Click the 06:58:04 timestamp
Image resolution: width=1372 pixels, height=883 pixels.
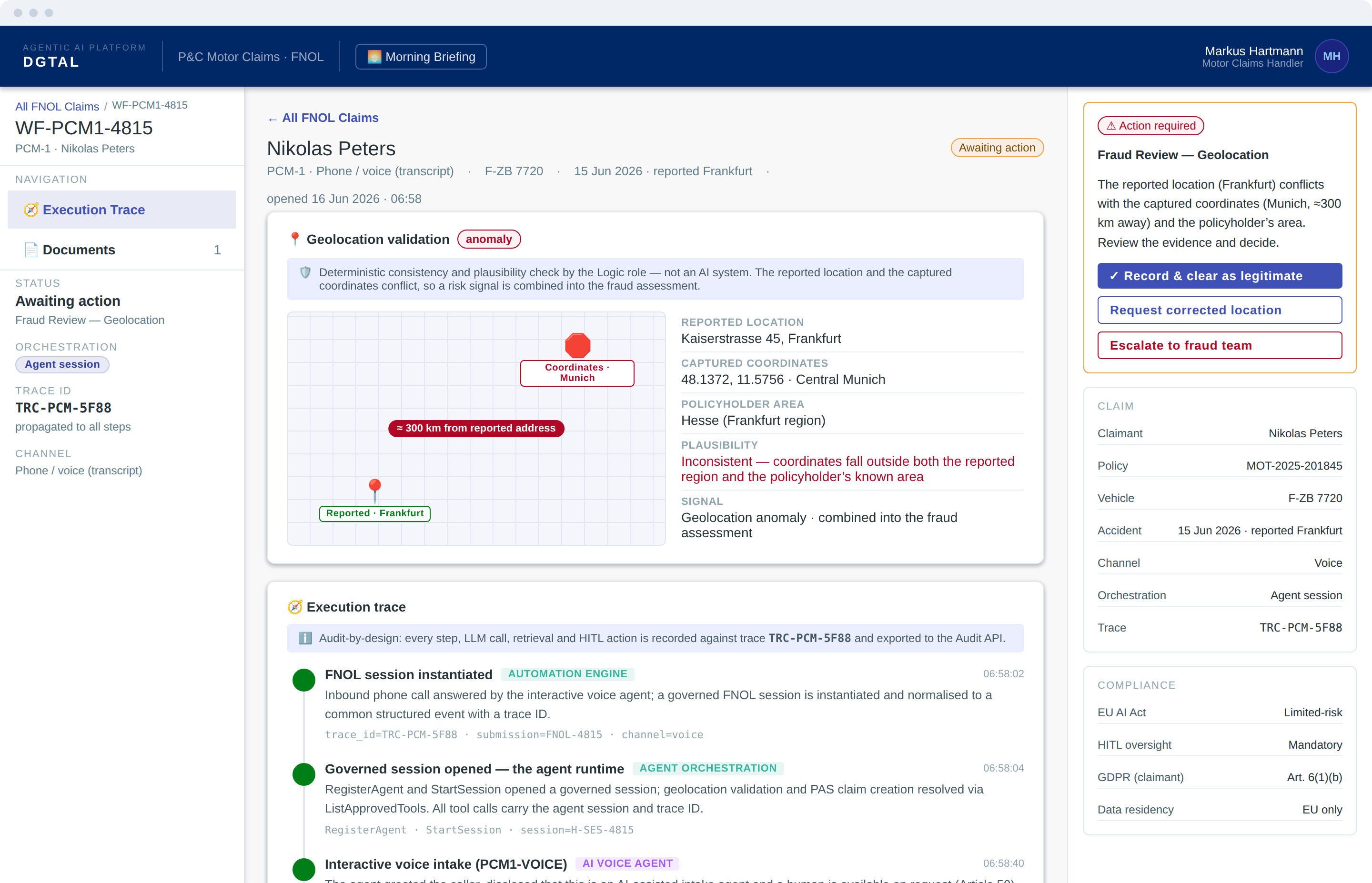coord(1003,768)
